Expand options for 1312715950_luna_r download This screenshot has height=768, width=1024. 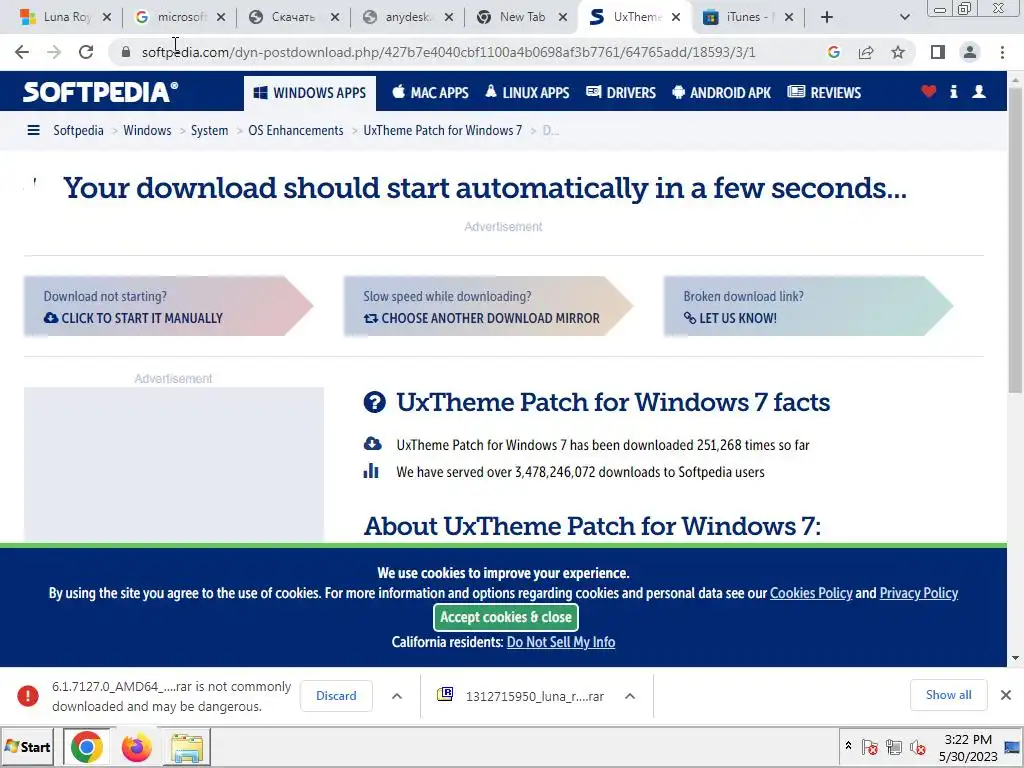click(630, 696)
